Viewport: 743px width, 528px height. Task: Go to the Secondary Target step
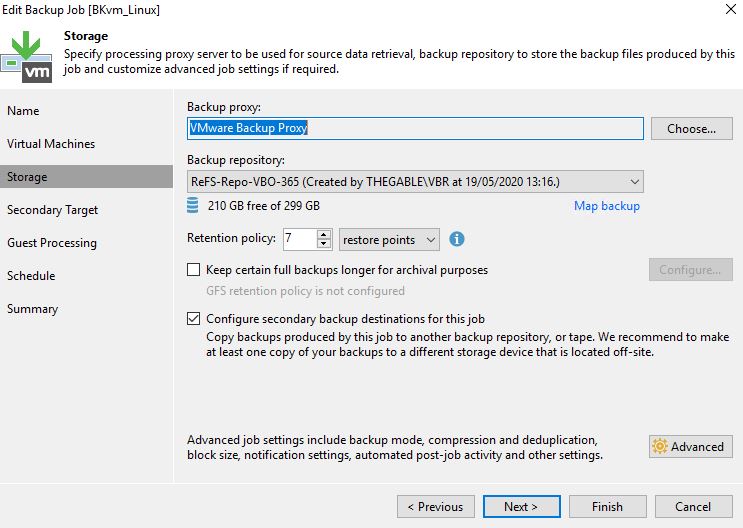click(52, 210)
